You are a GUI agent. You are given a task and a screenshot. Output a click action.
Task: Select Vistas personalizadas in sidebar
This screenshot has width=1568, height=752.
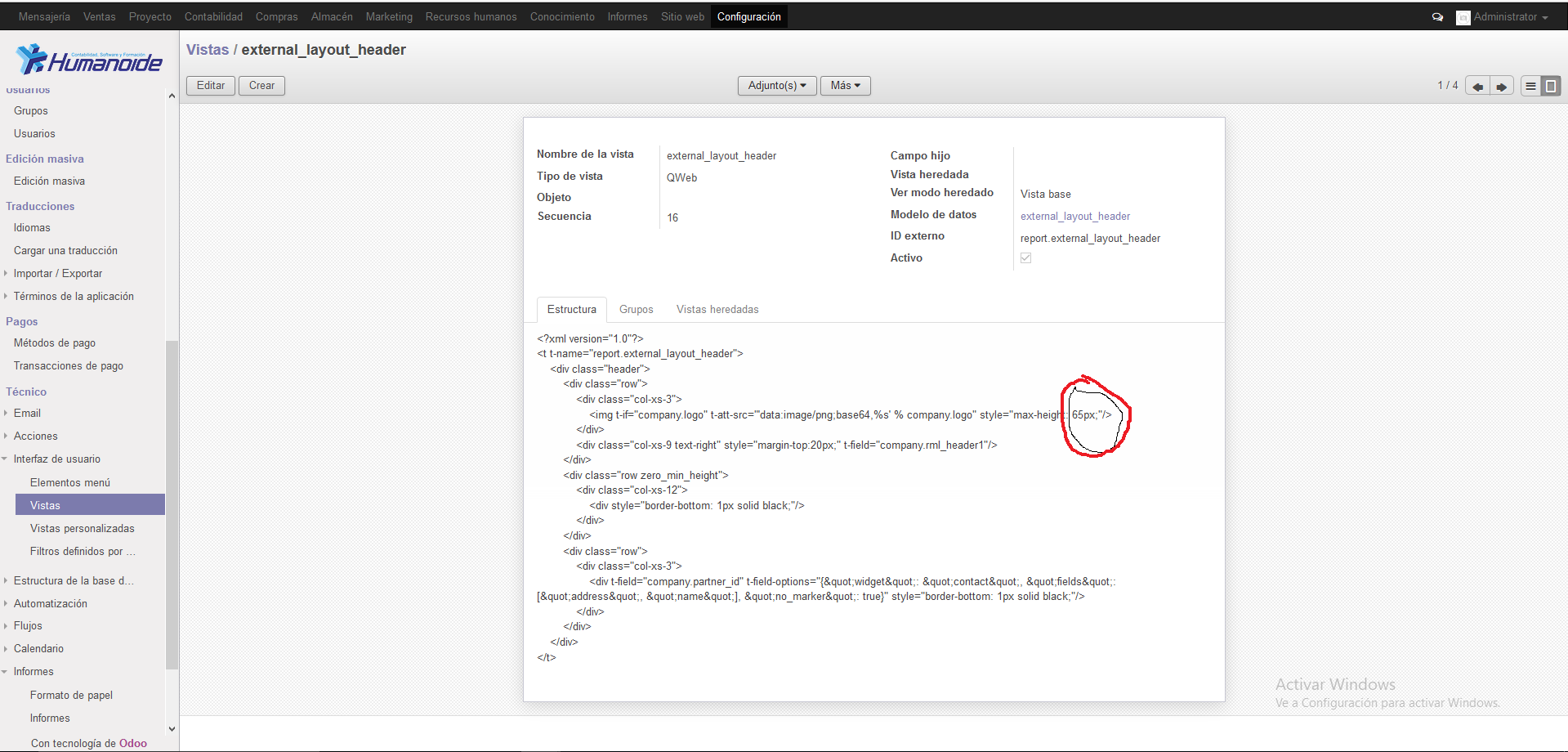point(82,529)
